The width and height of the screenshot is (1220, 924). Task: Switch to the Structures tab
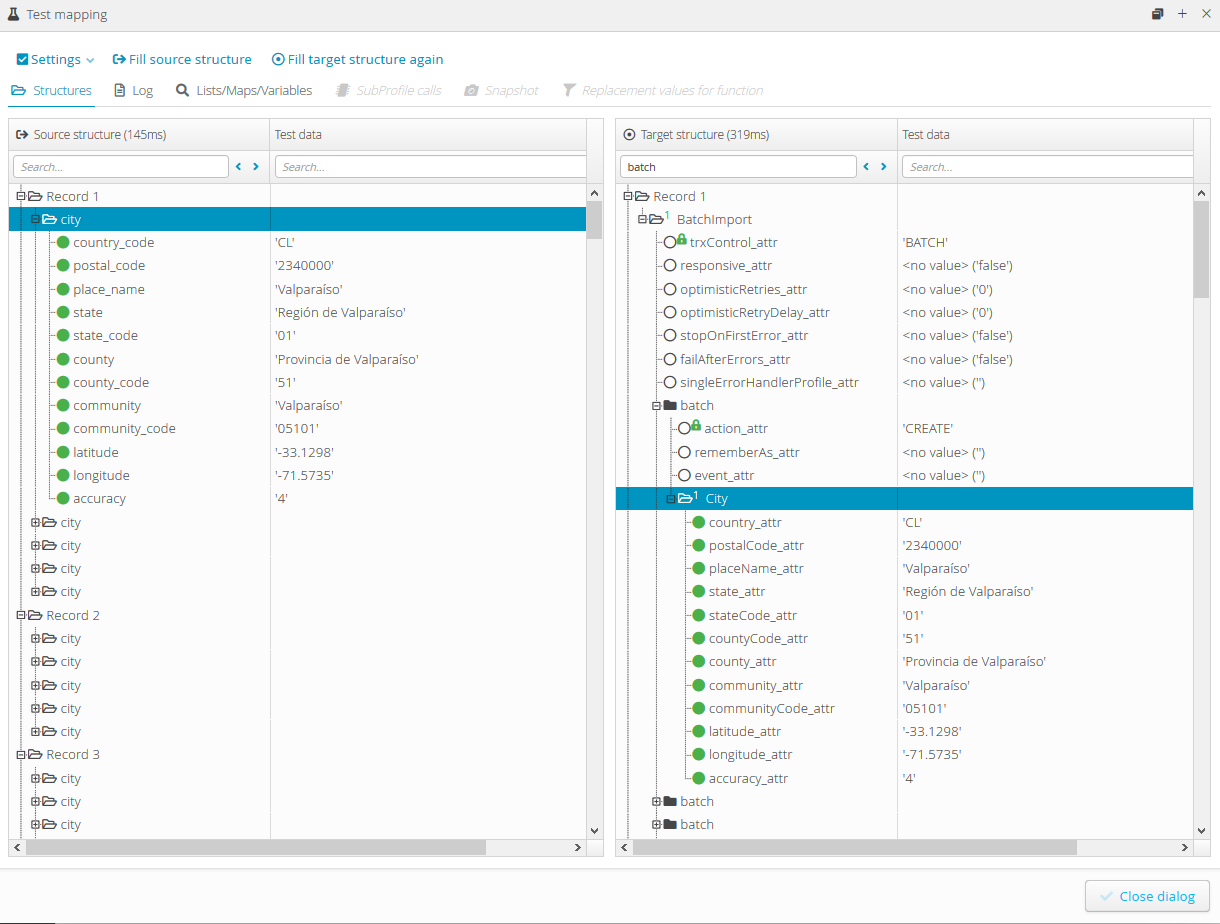tap(52, 90)
